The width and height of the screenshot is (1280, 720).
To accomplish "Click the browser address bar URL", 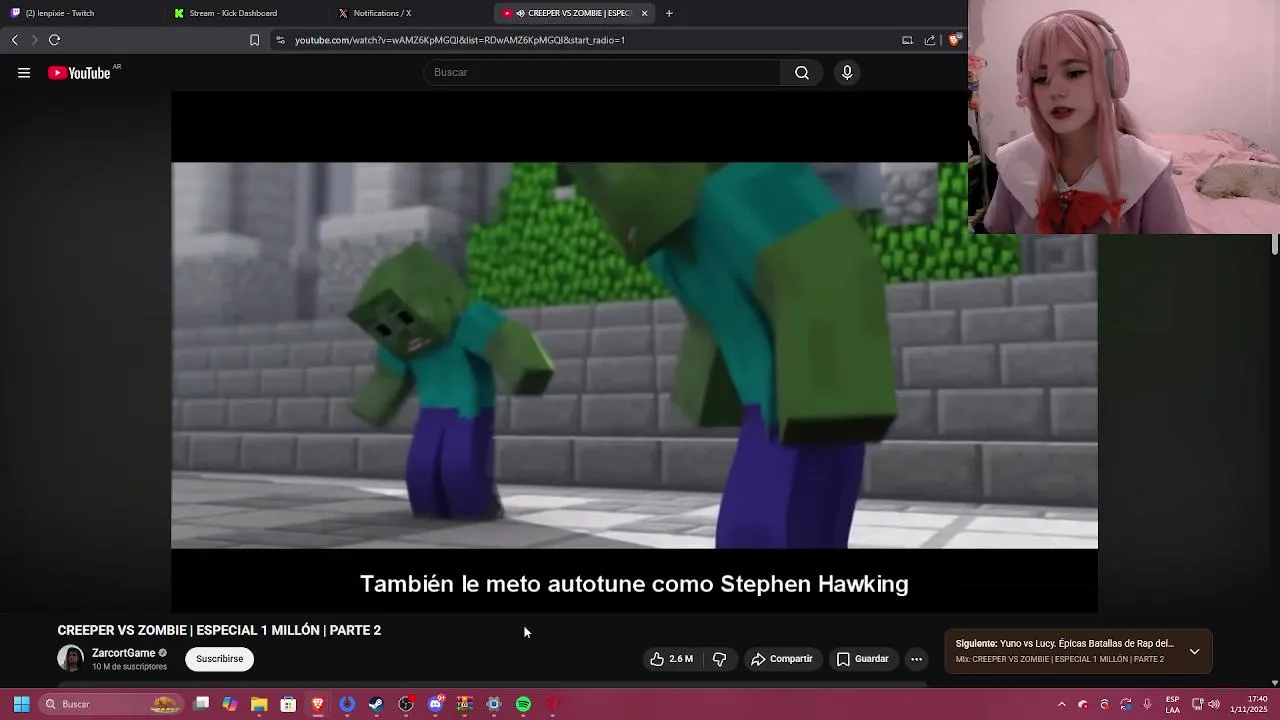I will pos(460,40).
